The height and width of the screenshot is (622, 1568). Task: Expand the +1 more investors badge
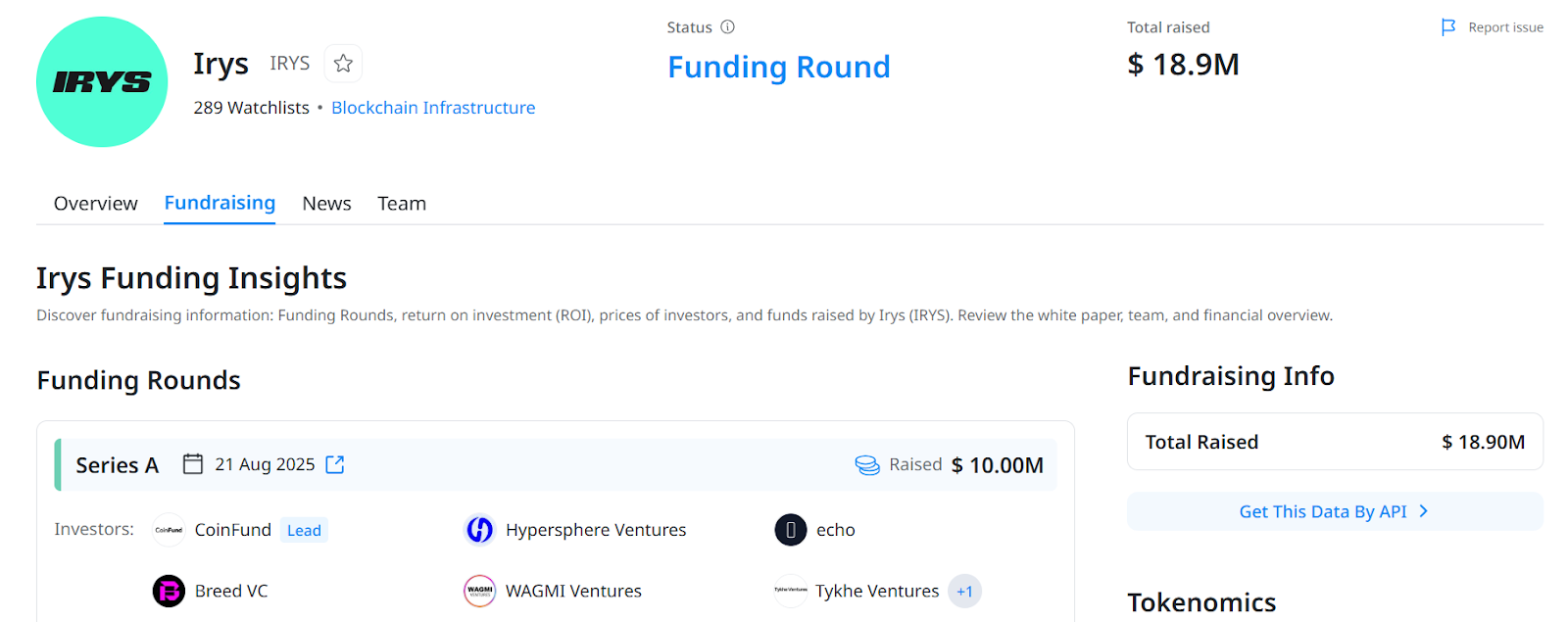pyautogui.click(x=964, y=591)
